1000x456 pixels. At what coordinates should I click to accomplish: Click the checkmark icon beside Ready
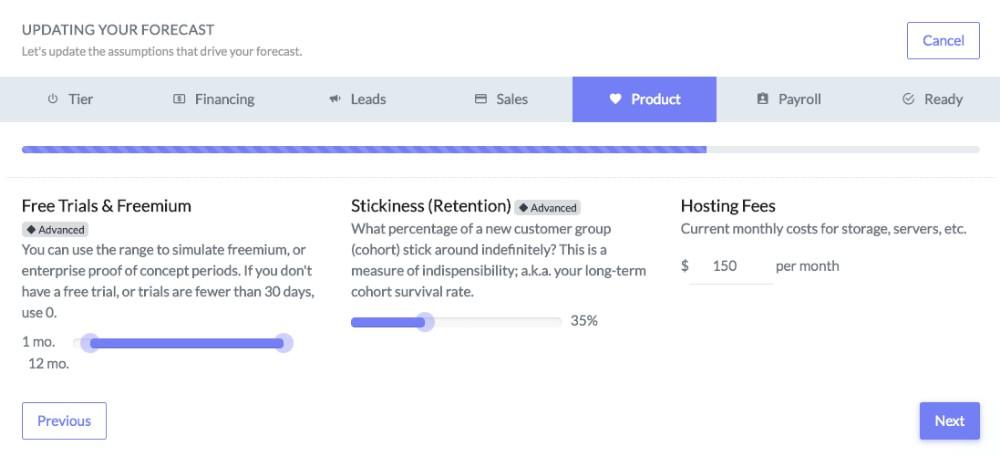tap(909, 99)
